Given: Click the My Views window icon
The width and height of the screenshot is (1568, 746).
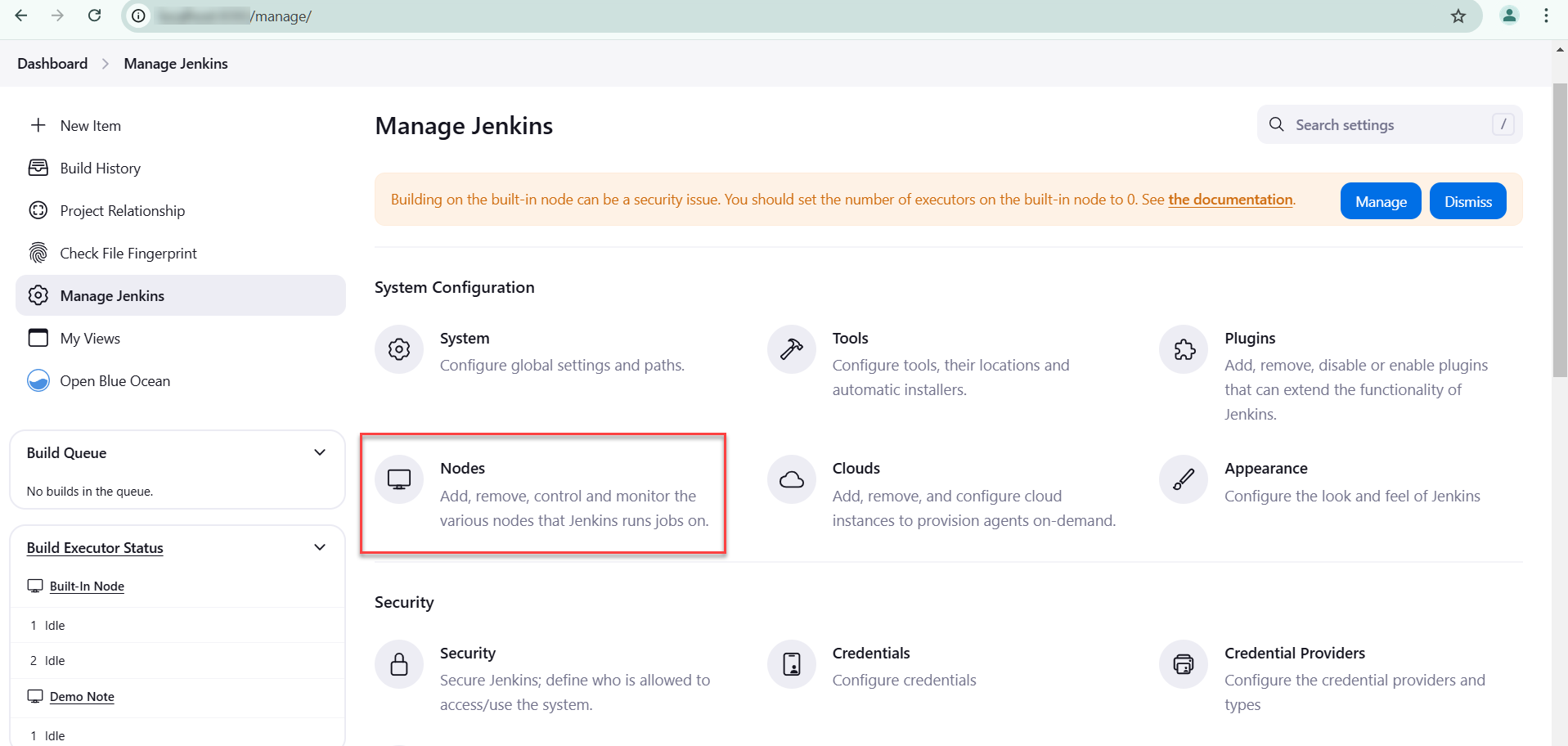Looking at the screenshot, I should [38, 338].
